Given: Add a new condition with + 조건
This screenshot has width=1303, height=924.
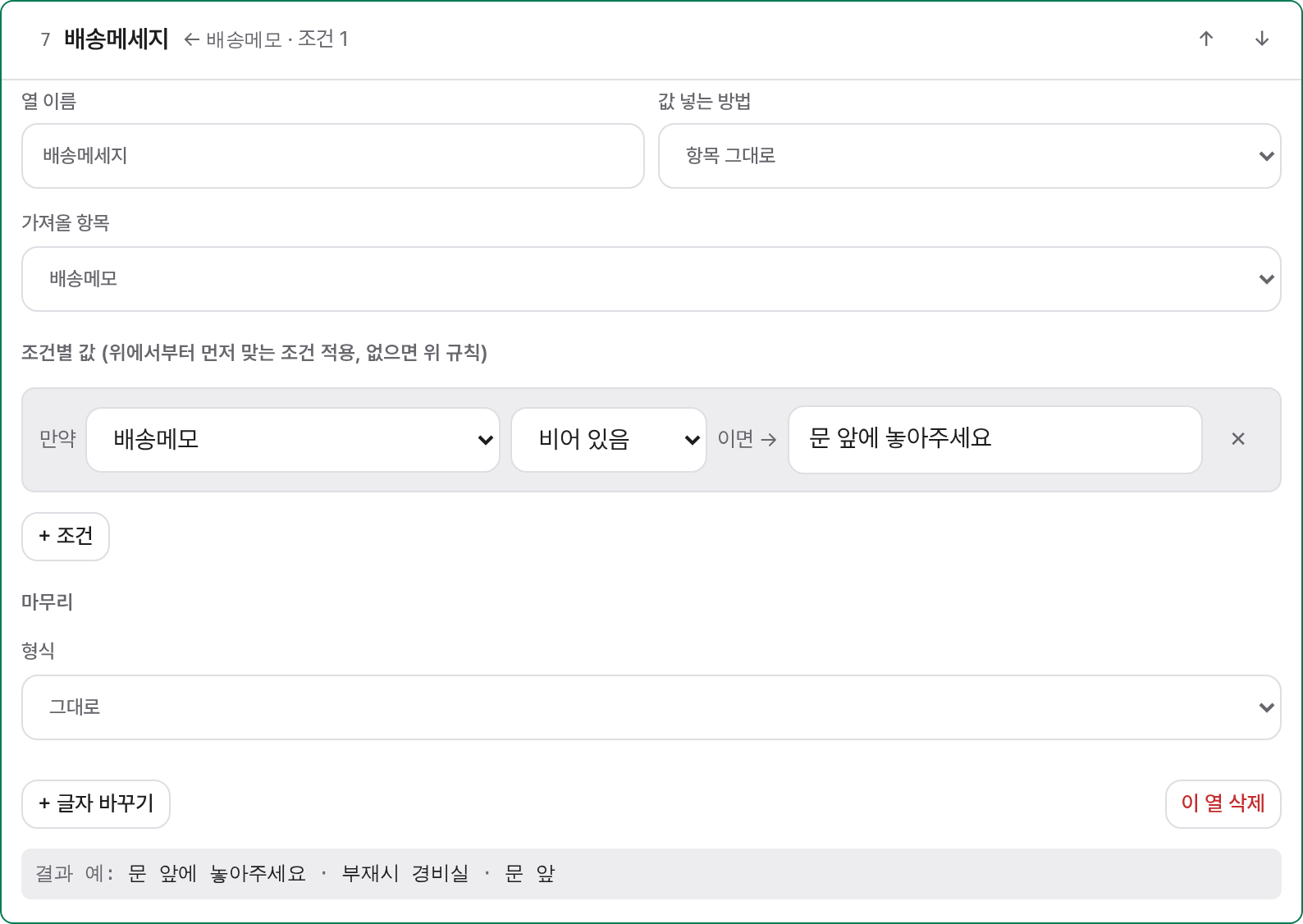Looking at the screenshot, I should coord(66,537).
